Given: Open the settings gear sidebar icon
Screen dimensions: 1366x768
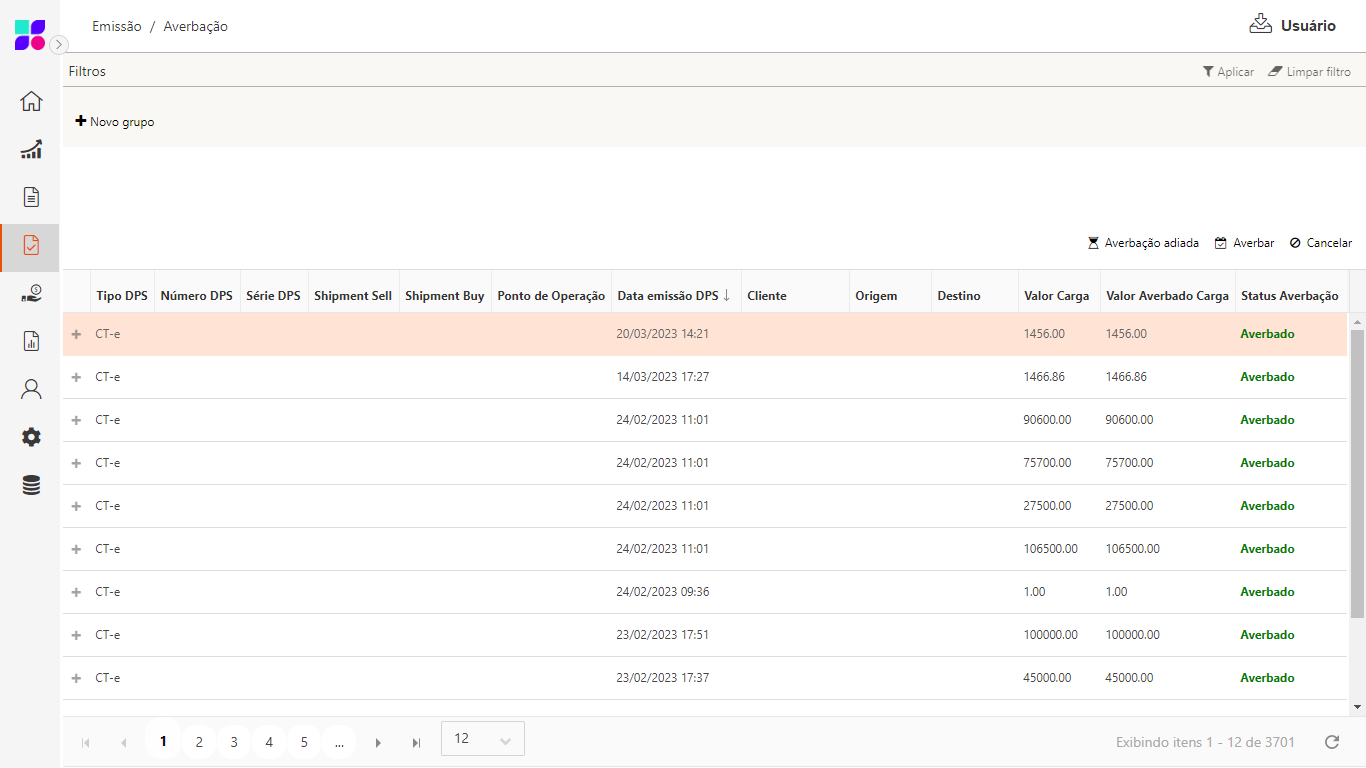Looking at the screenshot, I should pos(31,437).
